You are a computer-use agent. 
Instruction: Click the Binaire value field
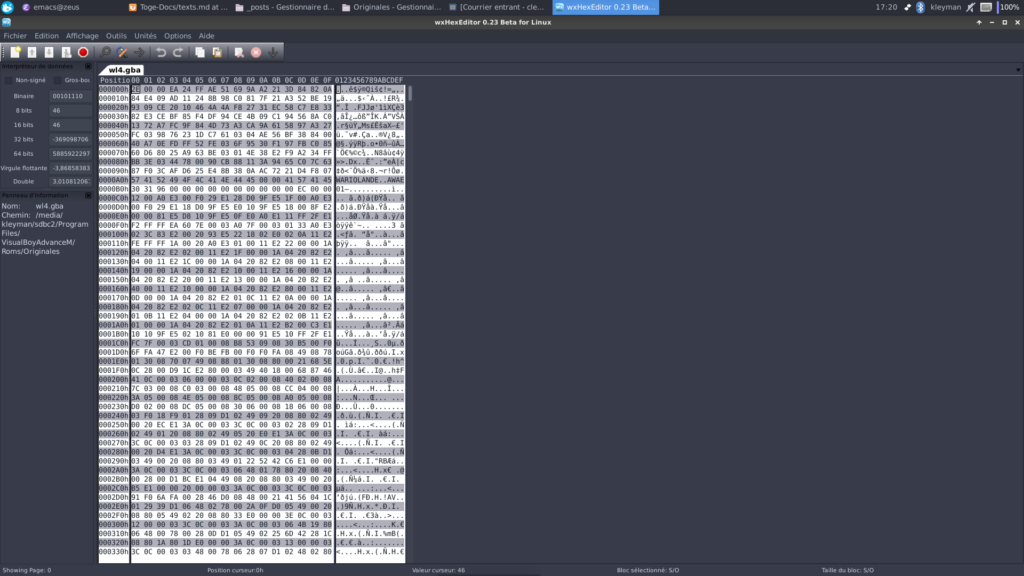pyautogui.click(x=71, y=96)
